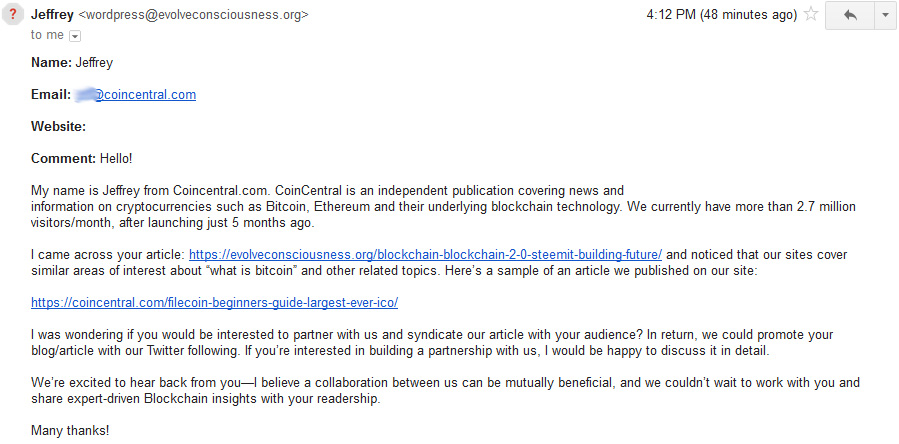This screenshot has width=899, height=444.
Task: Click the blurred portion of the email address
Action: 84,95
